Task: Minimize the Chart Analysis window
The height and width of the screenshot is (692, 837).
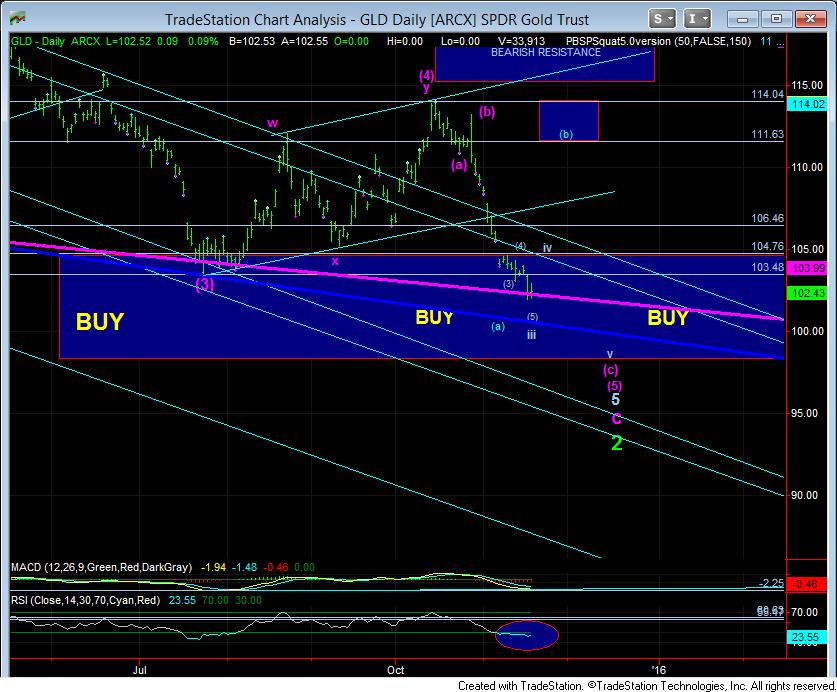Action: pyautogui.click(x=742, y=19)
